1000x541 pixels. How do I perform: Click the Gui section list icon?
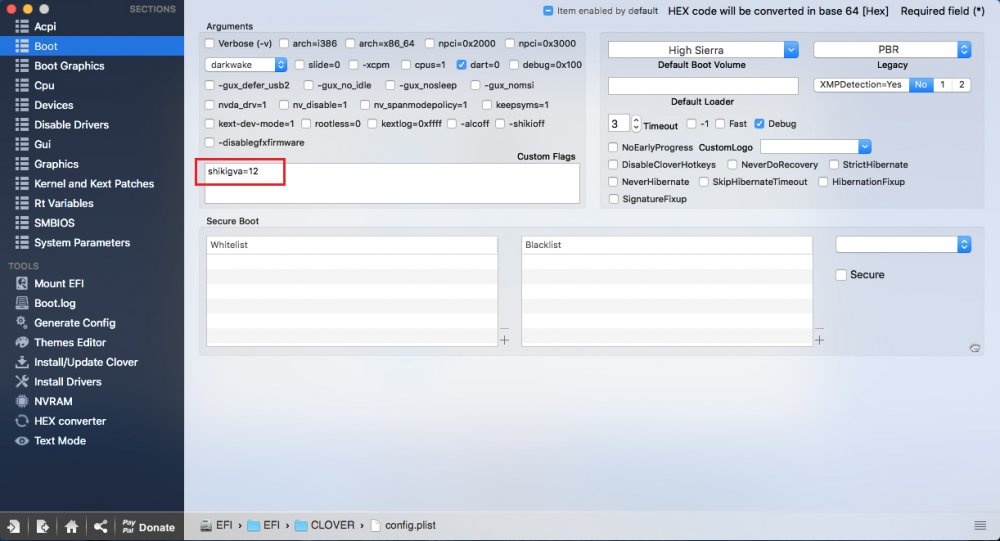(x=22, y=144)
